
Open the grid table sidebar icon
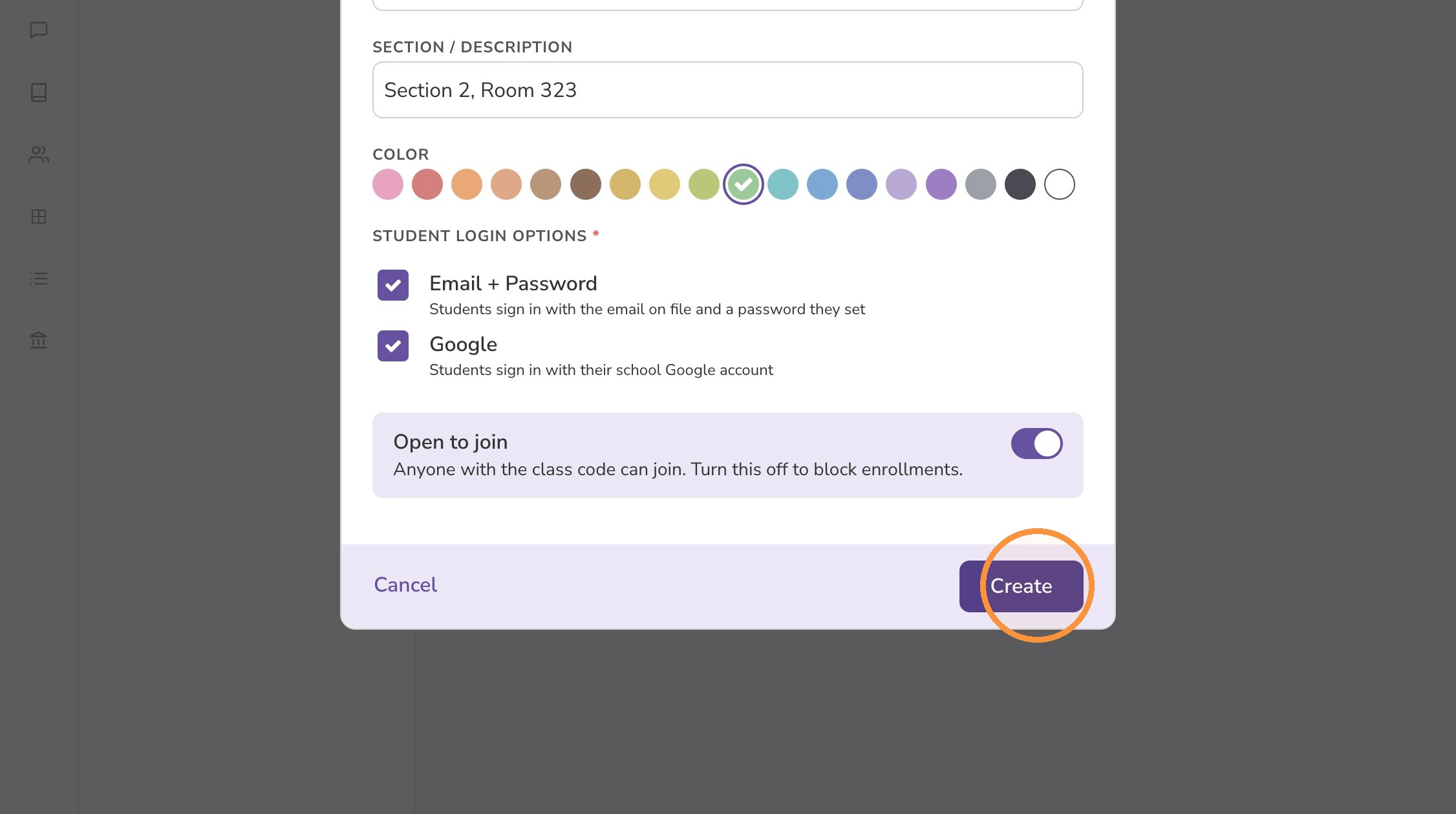[x=39, y=217]
